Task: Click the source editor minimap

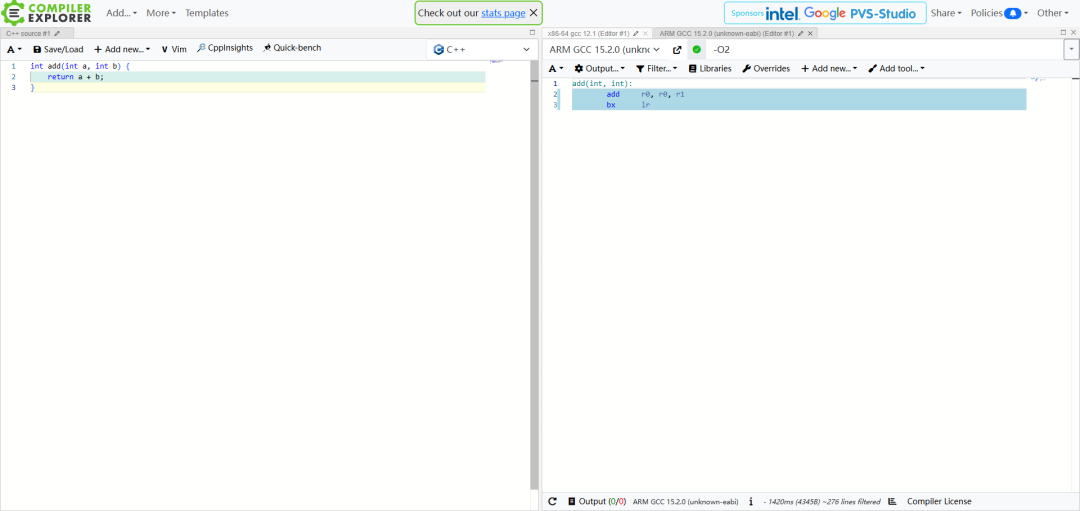Action: (x=497, y=62)
